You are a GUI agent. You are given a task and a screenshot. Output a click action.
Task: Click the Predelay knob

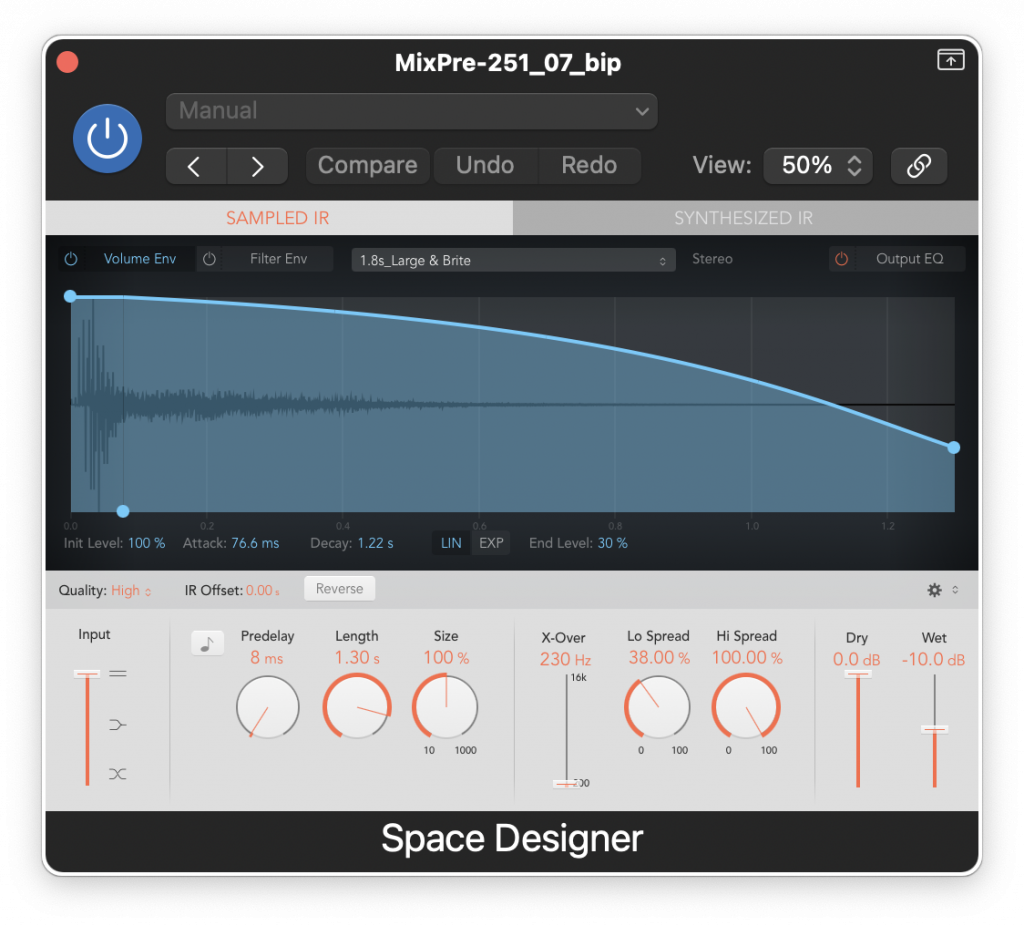pyautogui.click(x=267, y=707)
